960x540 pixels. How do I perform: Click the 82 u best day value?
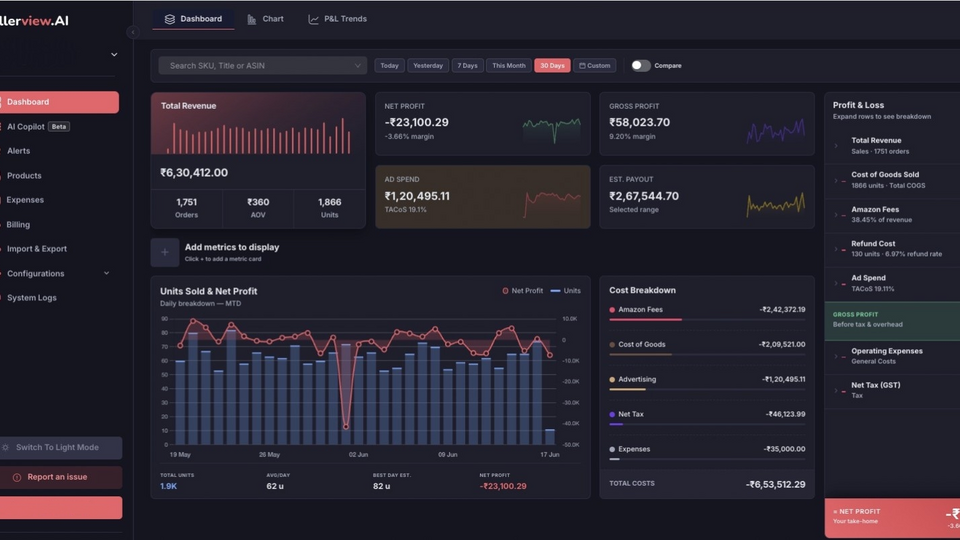[x=381, y=486]
